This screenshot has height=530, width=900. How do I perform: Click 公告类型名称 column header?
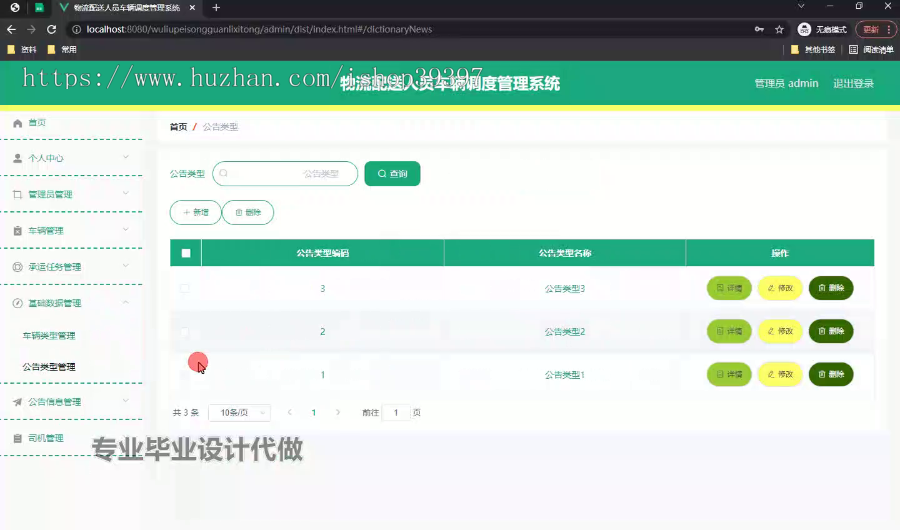pos(565,253)
